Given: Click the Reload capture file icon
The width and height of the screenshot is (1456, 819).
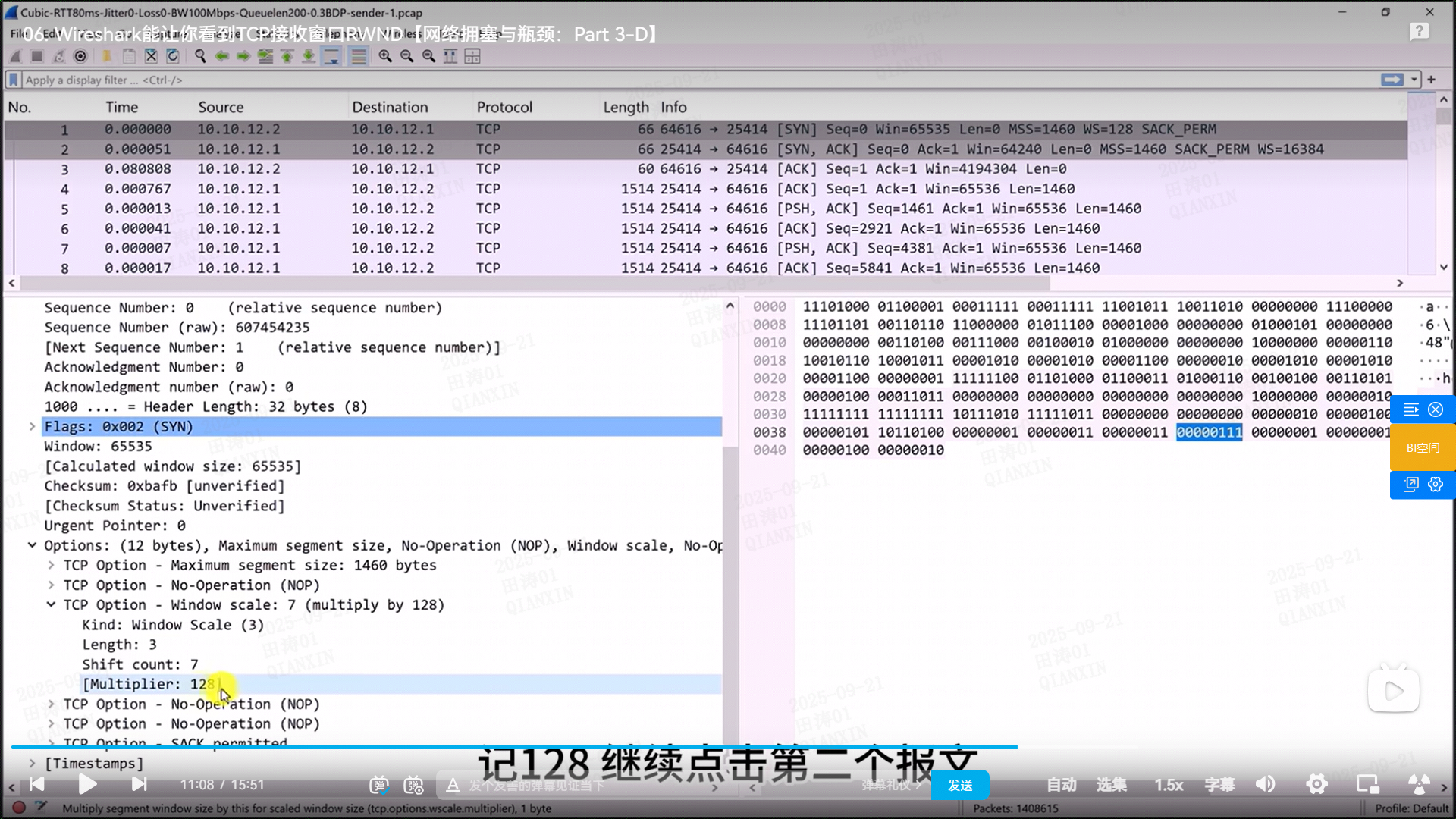Looking at the screenshot, I should coord(173,56).
